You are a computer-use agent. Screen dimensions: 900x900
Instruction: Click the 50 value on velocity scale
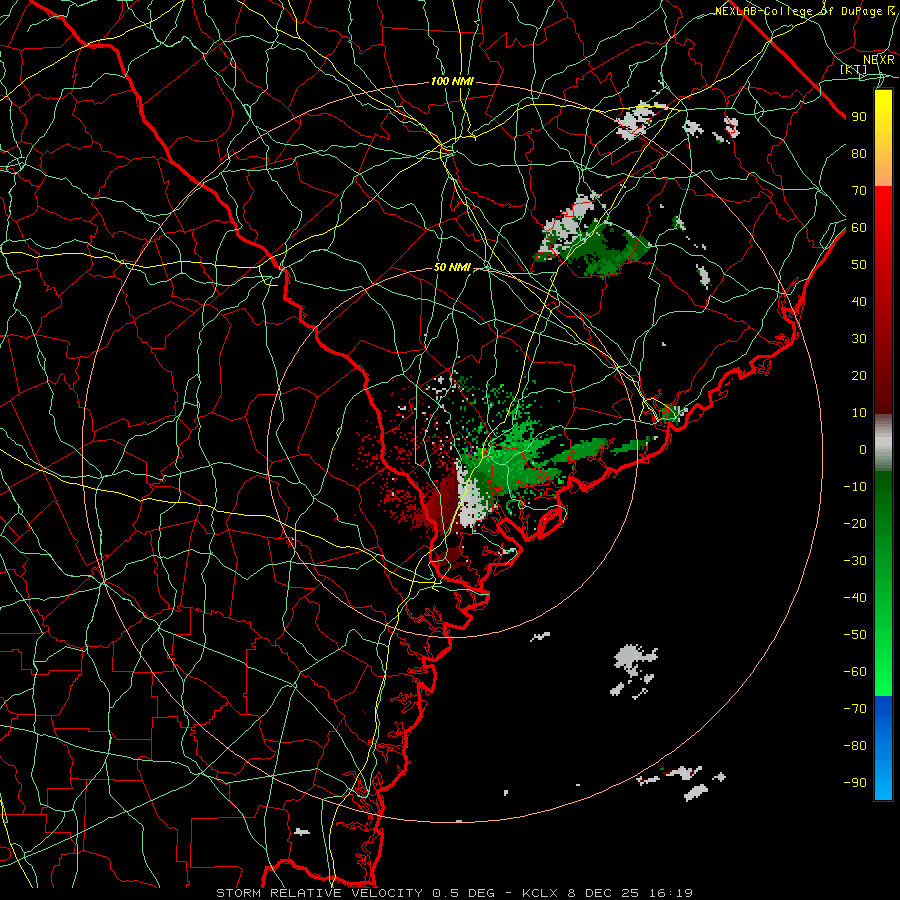coord(859,265)
